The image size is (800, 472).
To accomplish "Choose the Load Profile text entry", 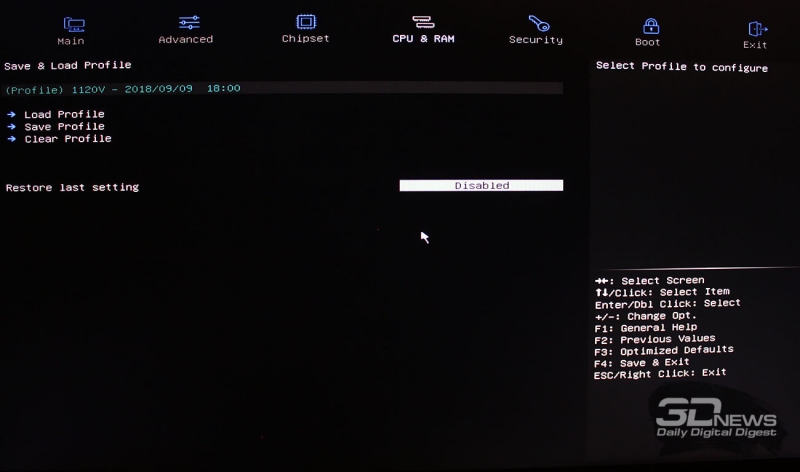I will [x=64, y=115].
